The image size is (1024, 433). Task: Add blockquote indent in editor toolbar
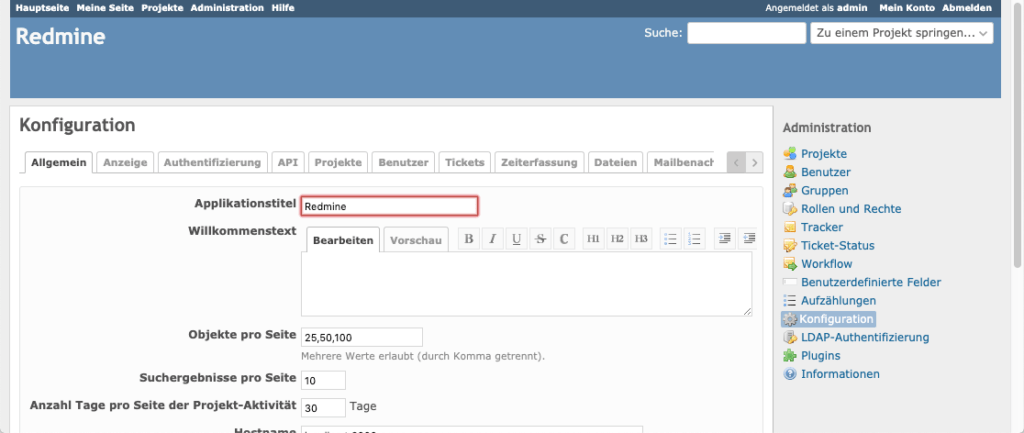click(x=724, y=239)
